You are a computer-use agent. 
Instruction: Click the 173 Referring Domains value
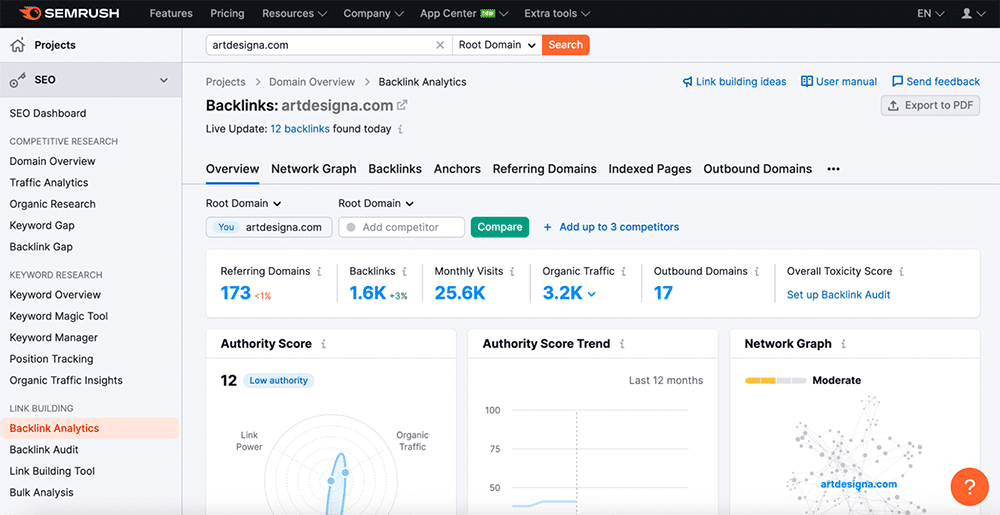point(236,293)
